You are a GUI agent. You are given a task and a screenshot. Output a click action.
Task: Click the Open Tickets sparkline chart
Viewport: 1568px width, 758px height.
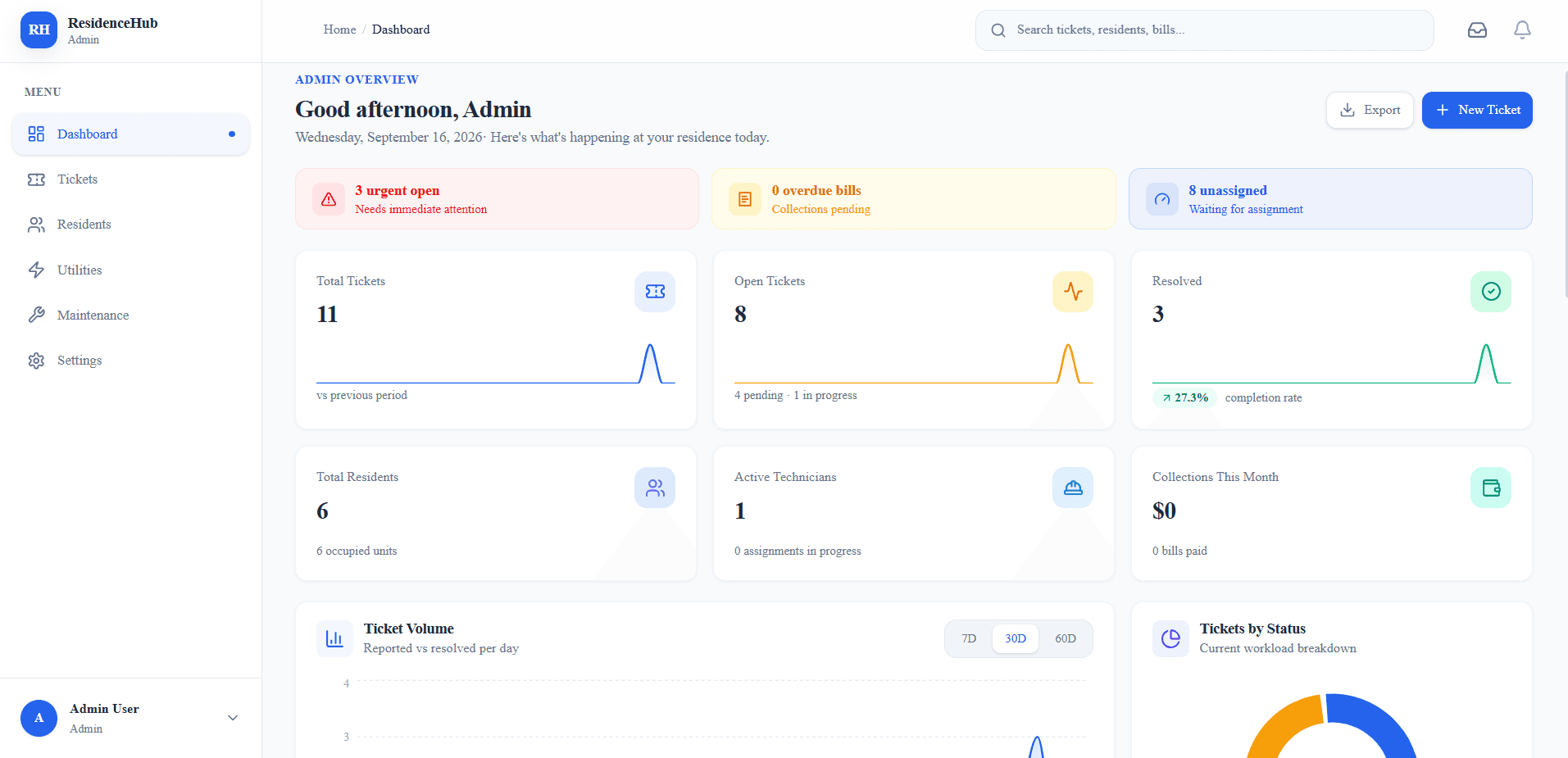pyautogui.click(x=914, y=363)
